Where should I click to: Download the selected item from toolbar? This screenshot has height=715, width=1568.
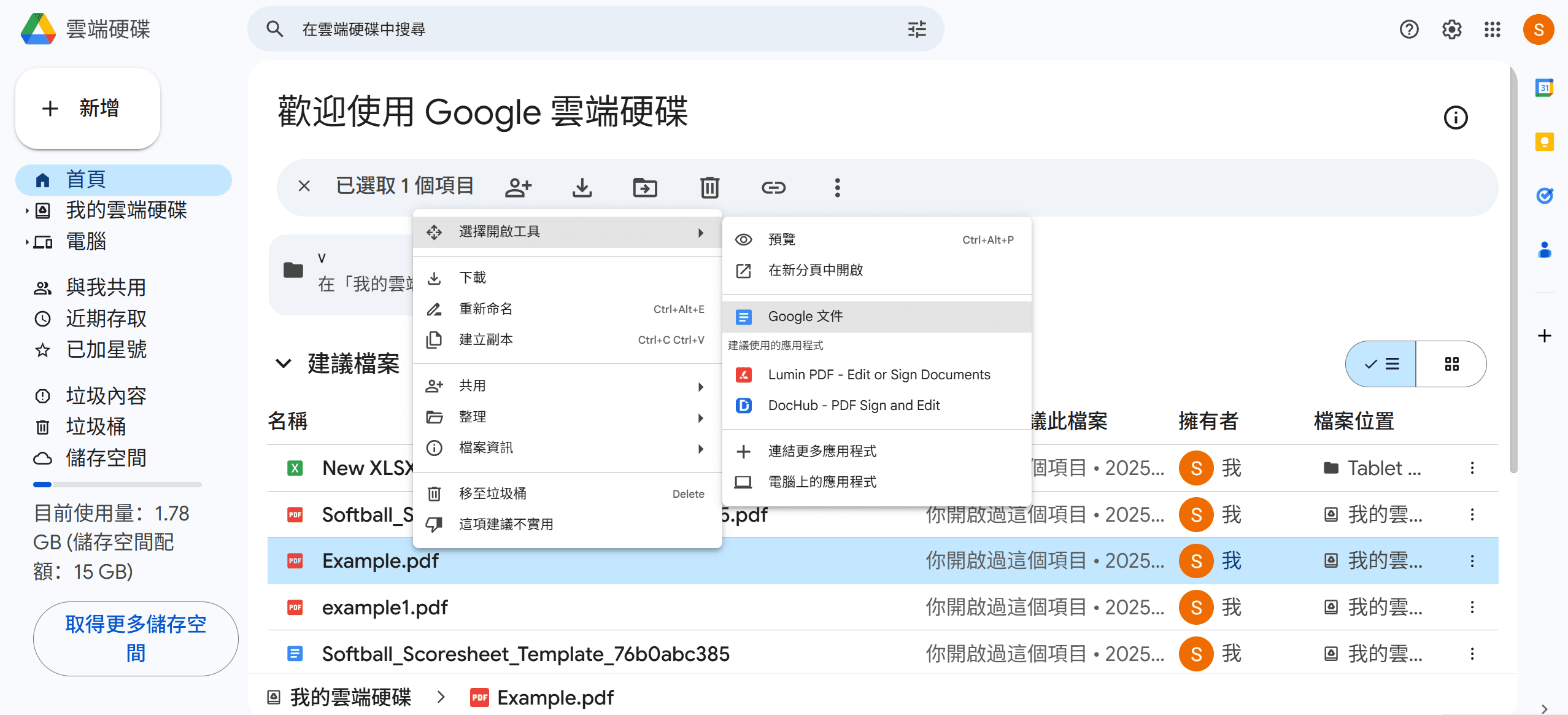(x=582, y=187)
